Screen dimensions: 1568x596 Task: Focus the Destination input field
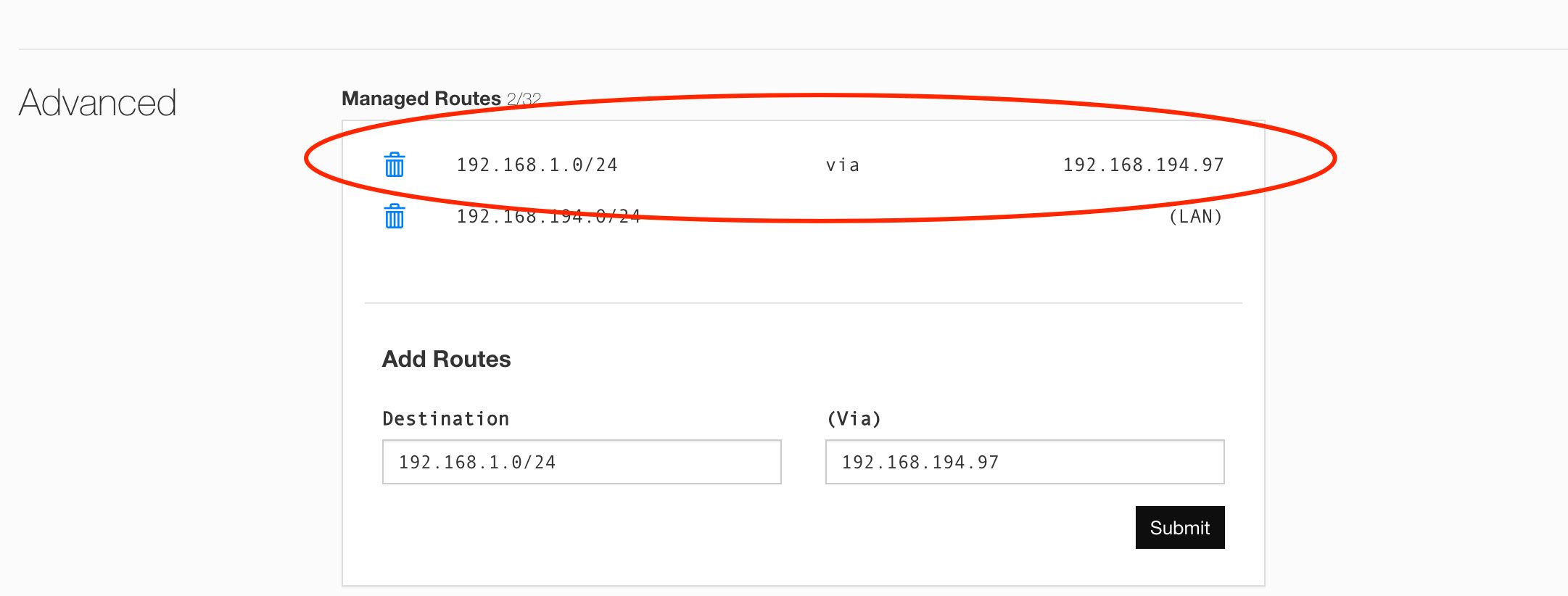tap(582, 462)
